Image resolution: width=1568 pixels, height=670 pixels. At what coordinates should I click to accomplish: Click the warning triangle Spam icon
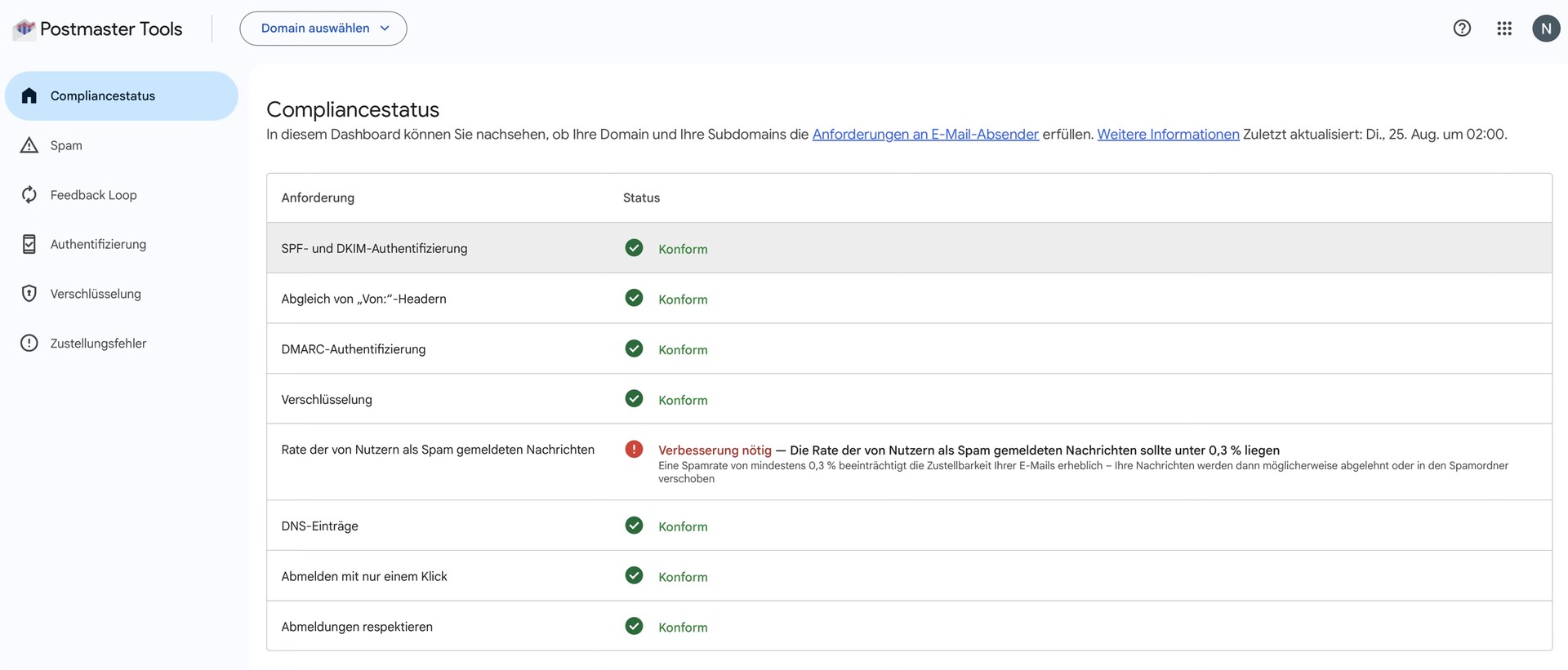tap(29, 145)
